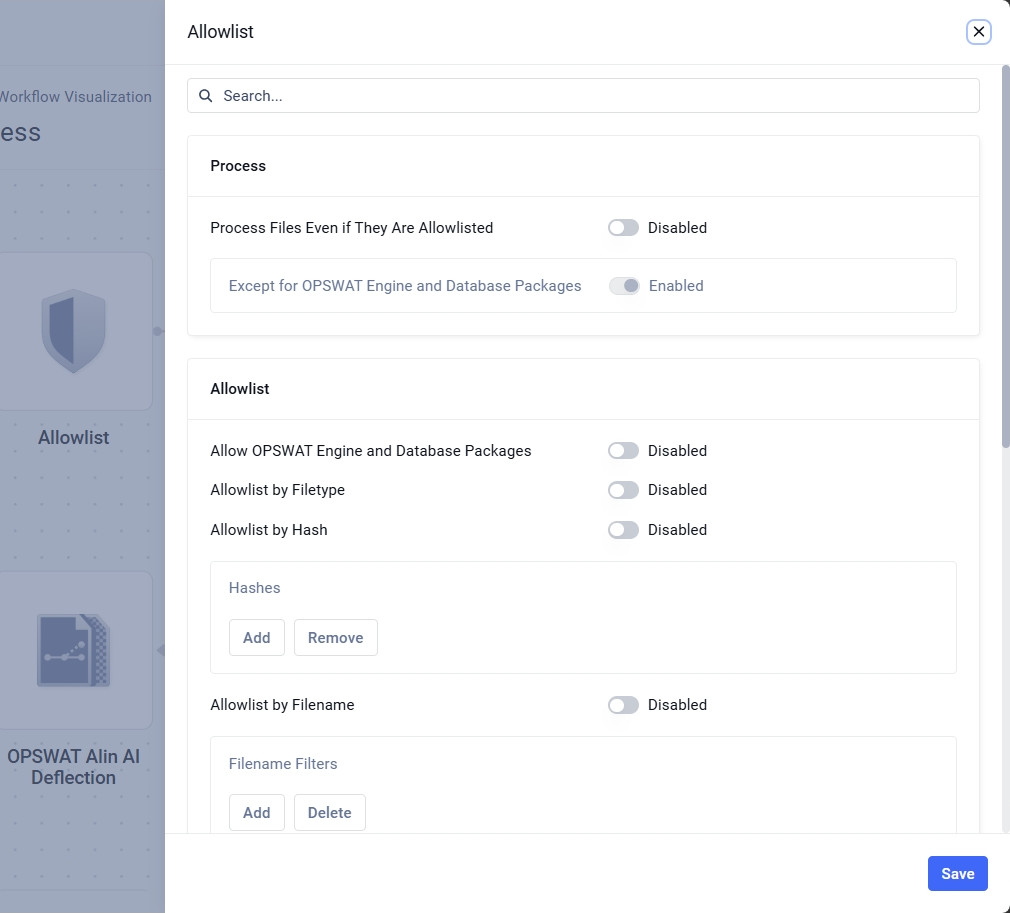Image resolution: width=1010 pixels, height=913 pixels.
Task: Enable Allowlist by Filename switch
Action: coord(623,706)
